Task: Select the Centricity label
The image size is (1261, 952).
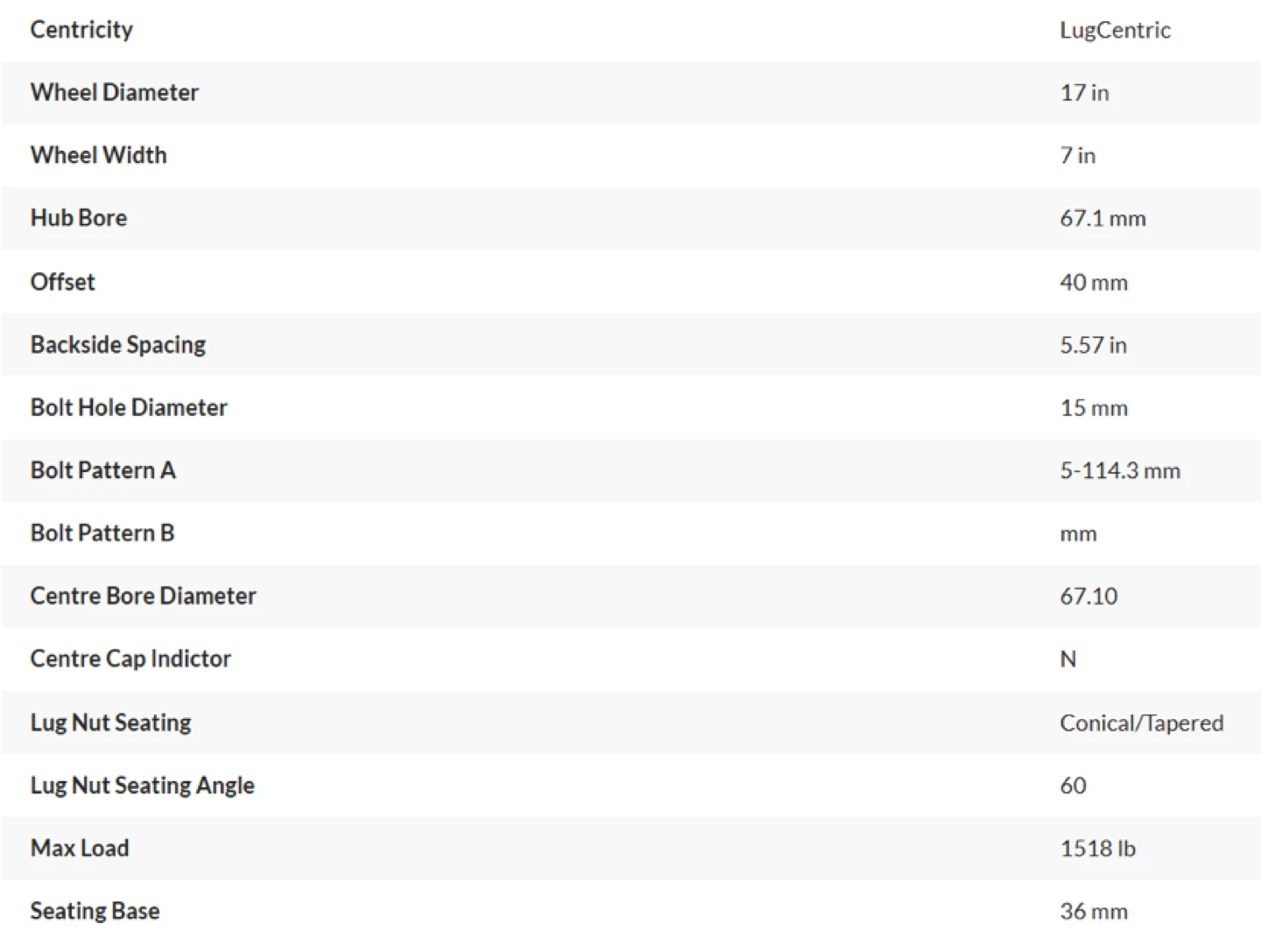Action: click(81, 30)
